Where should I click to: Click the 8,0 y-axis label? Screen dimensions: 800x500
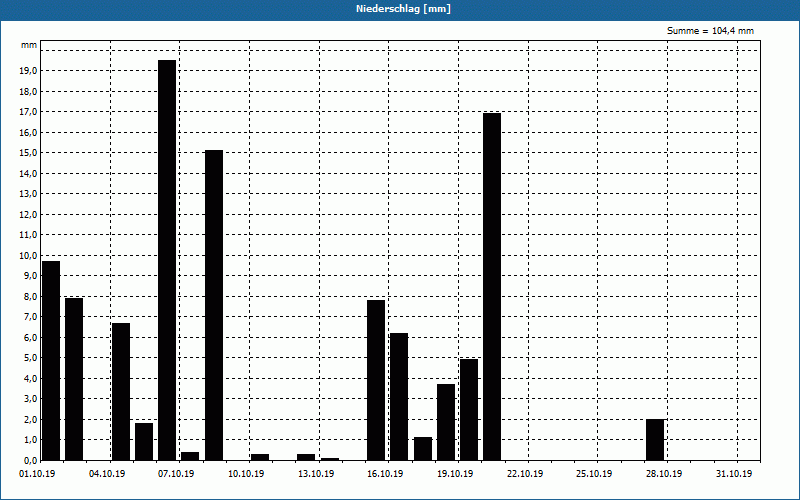[x=30, y=296]
